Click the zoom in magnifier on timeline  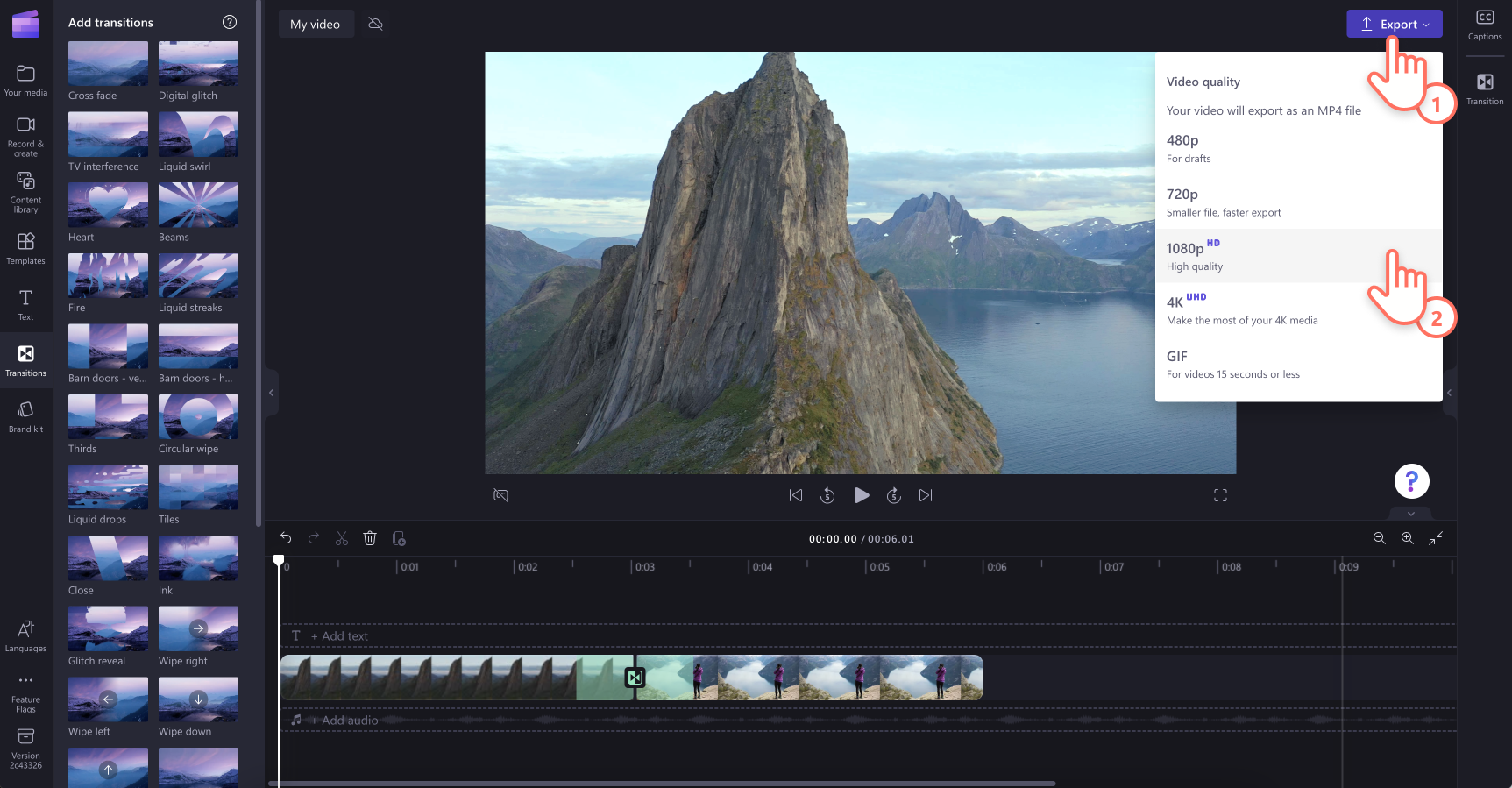[1407, 538]
